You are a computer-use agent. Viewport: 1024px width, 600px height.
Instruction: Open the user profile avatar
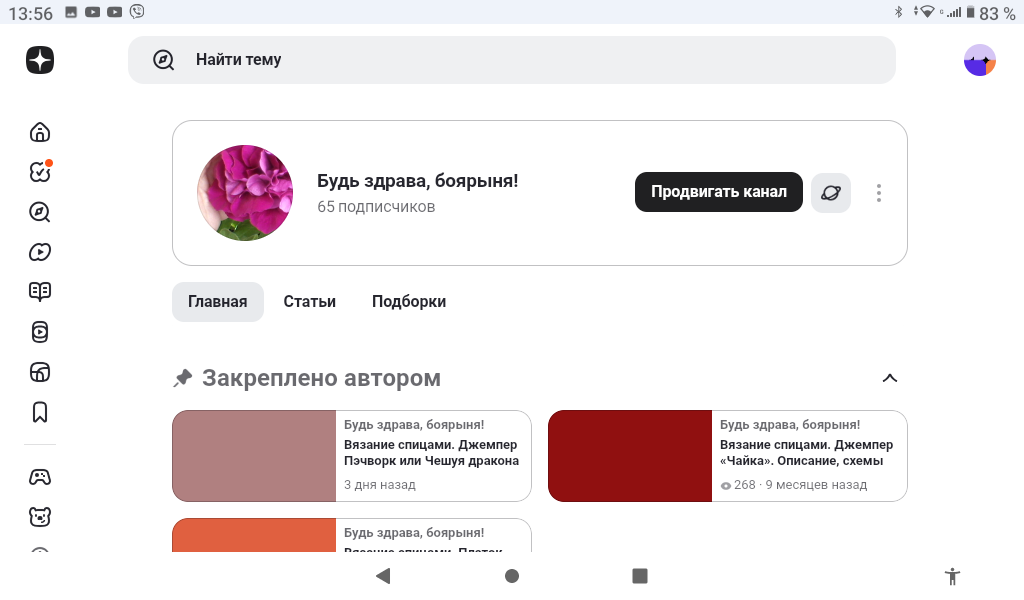pos(980,60)
